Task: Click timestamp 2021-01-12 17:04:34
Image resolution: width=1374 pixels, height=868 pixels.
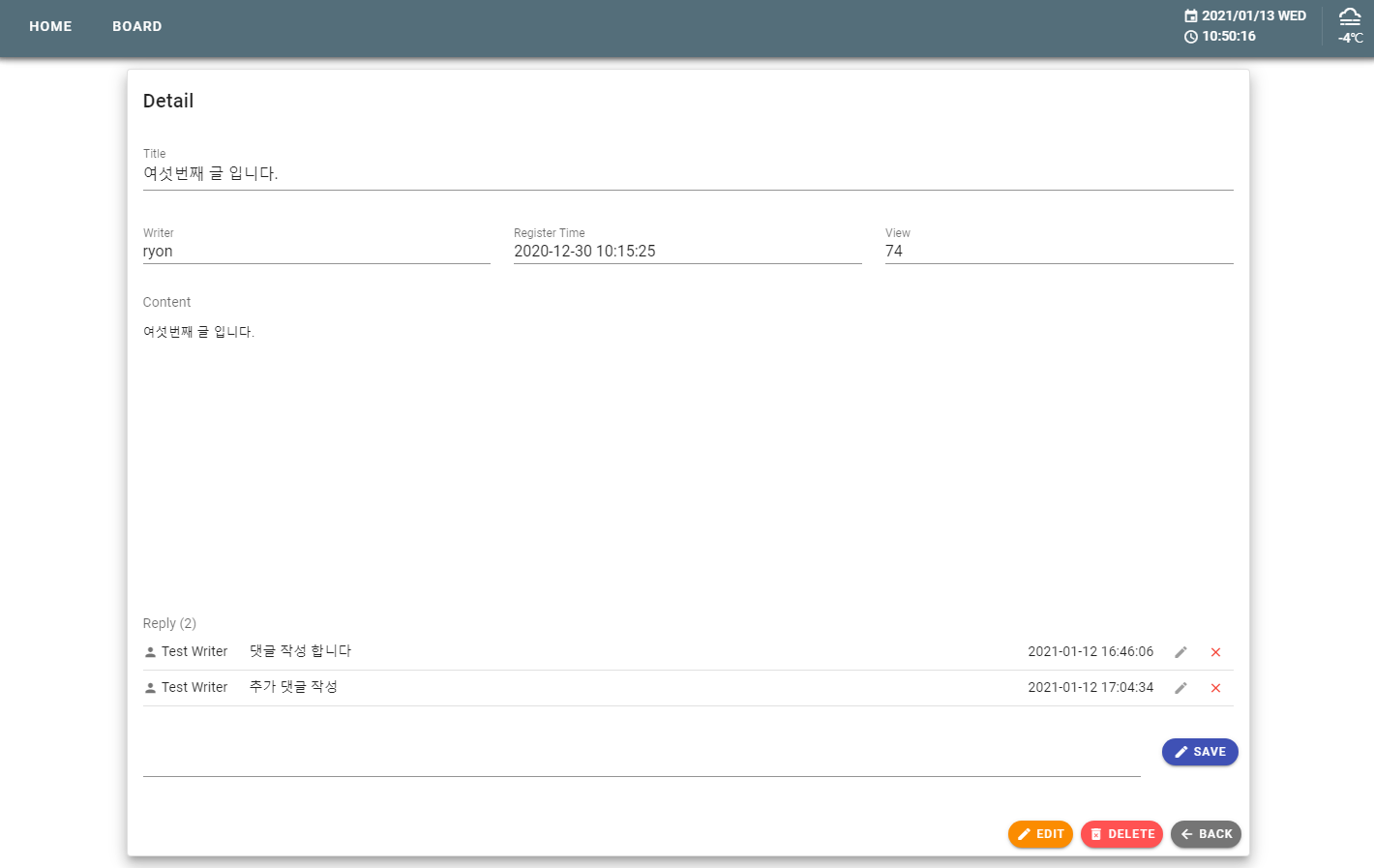Action: pos(1090,688)
